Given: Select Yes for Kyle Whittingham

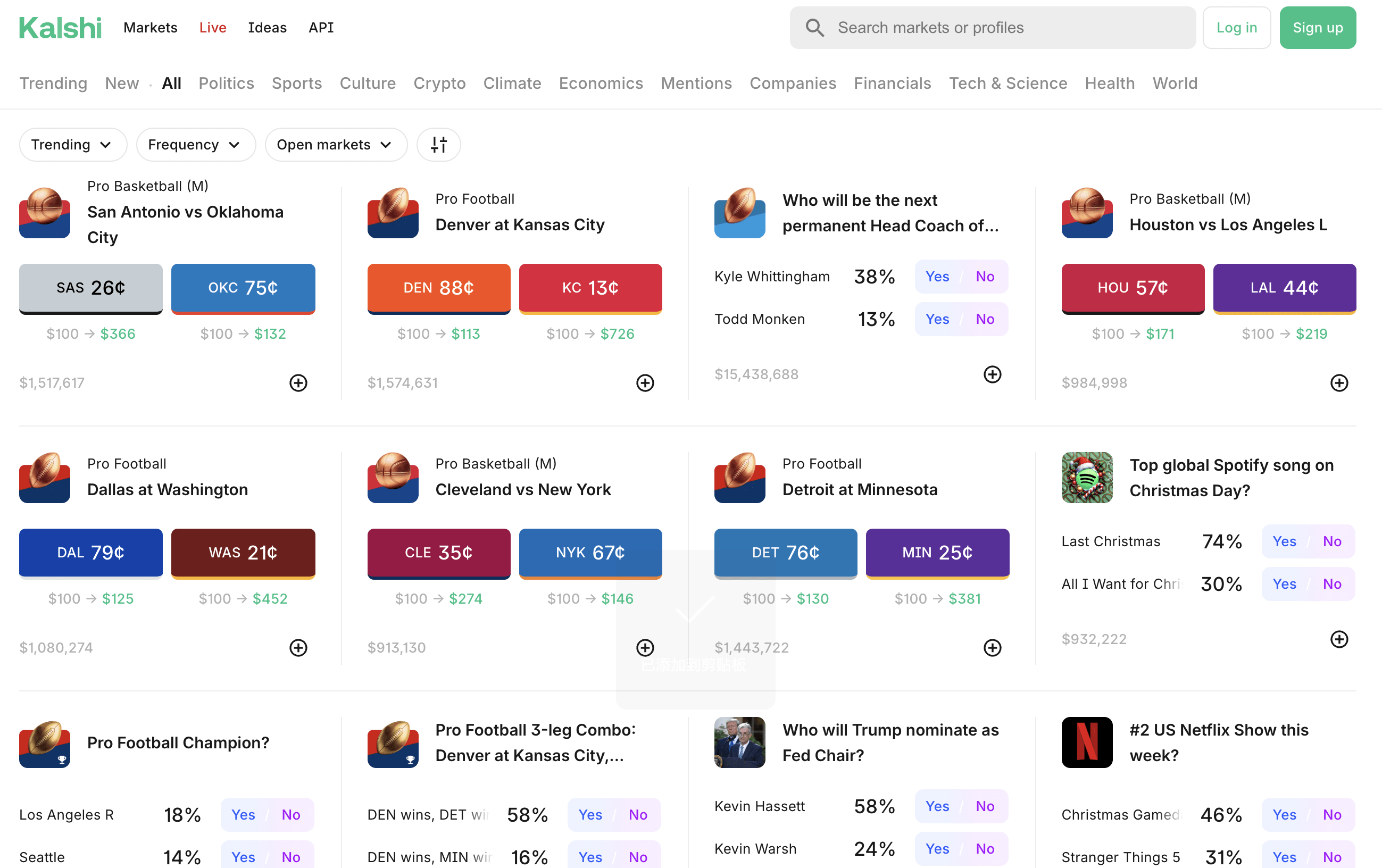Looking at the screenshot, I should pos(937,277).
